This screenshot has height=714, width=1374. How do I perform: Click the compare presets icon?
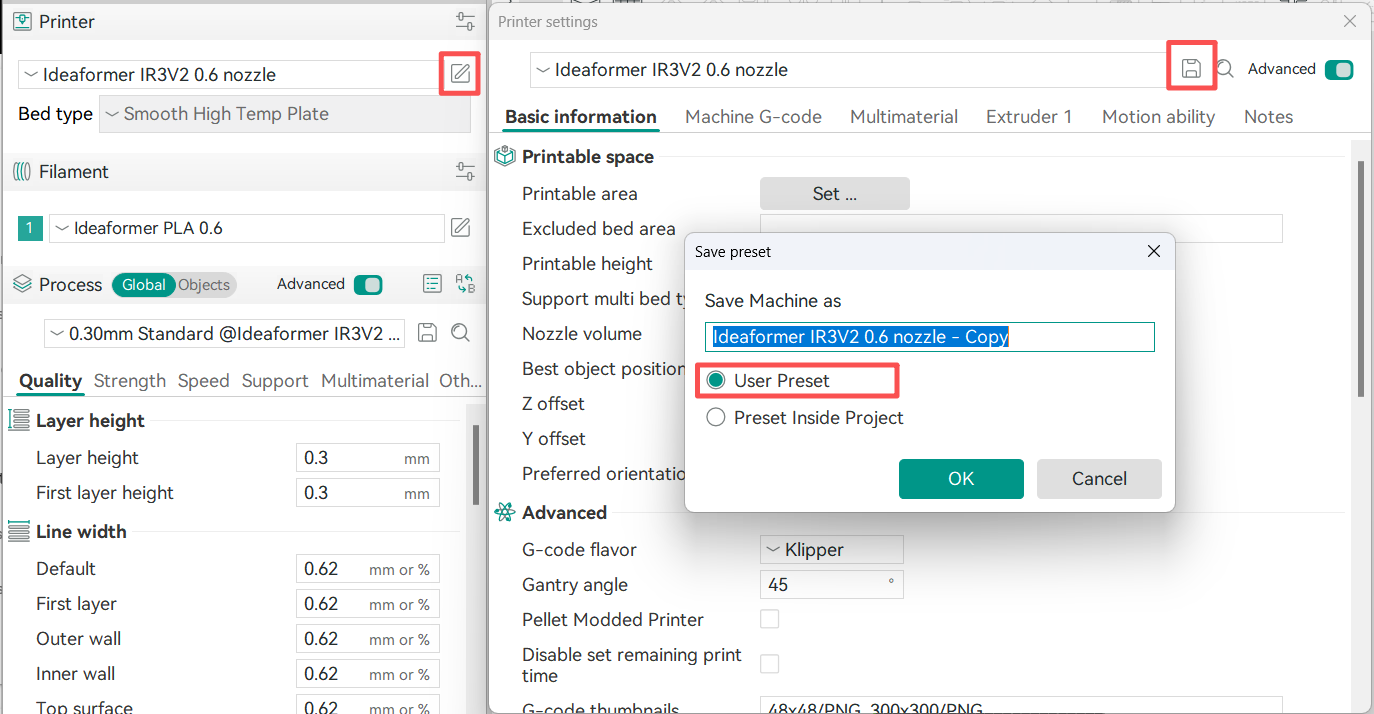pos(465,284)
